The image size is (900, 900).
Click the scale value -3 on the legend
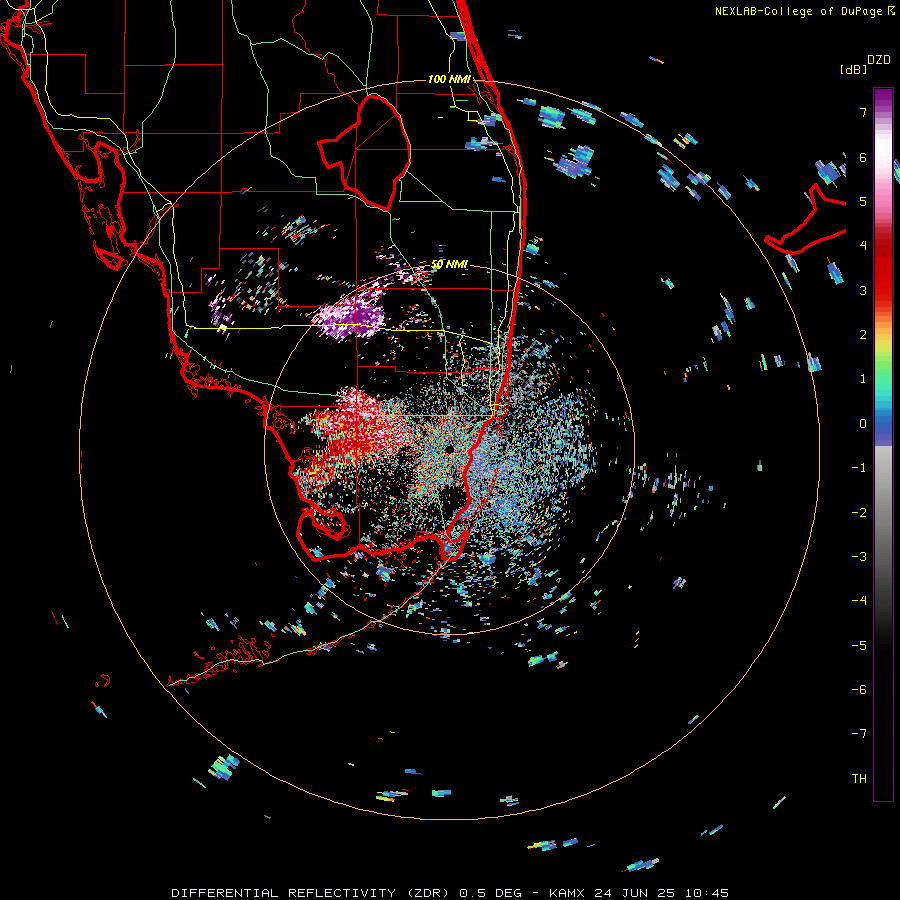point(859,556)
